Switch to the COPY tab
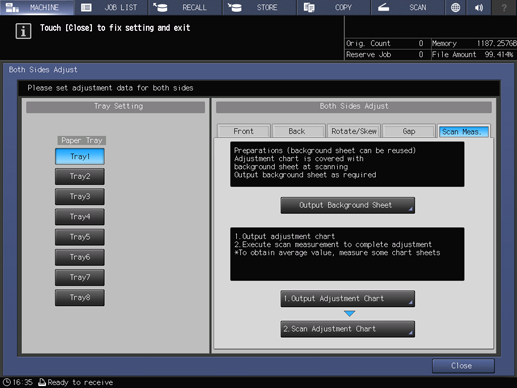Viewport: 517px width, 388px height. tap(333, 7)
